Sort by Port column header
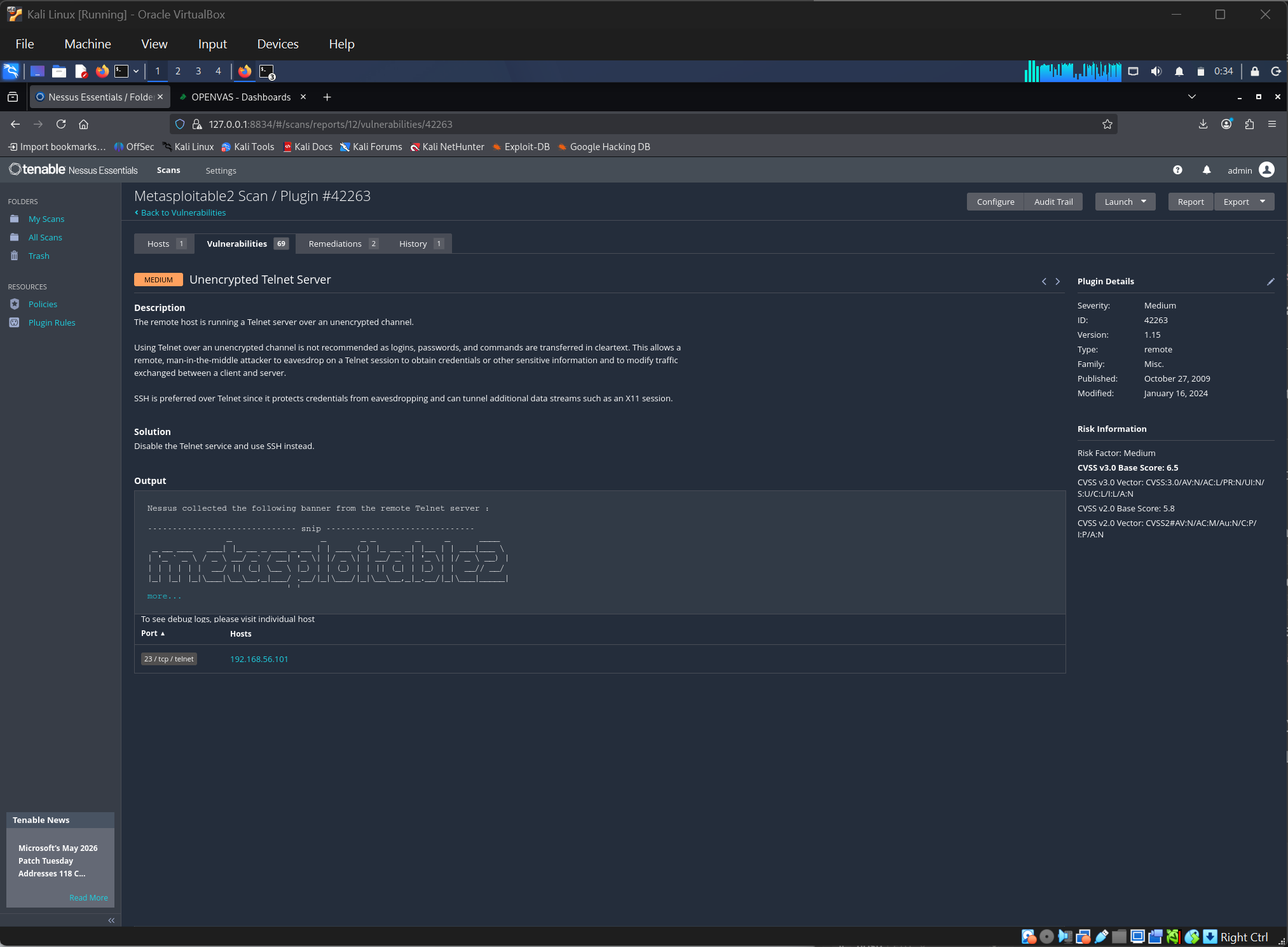 (x=153, y=633)
